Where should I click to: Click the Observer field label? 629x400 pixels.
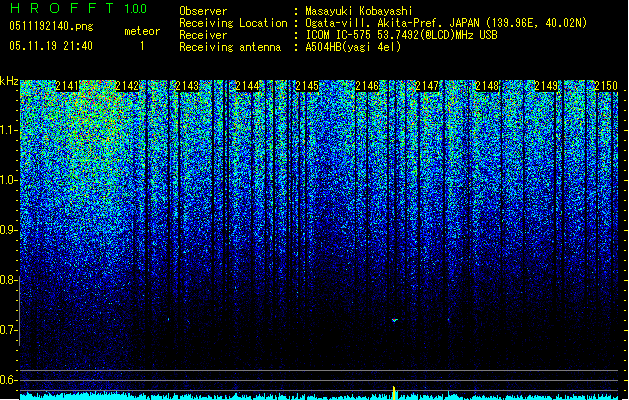(203, 11)
